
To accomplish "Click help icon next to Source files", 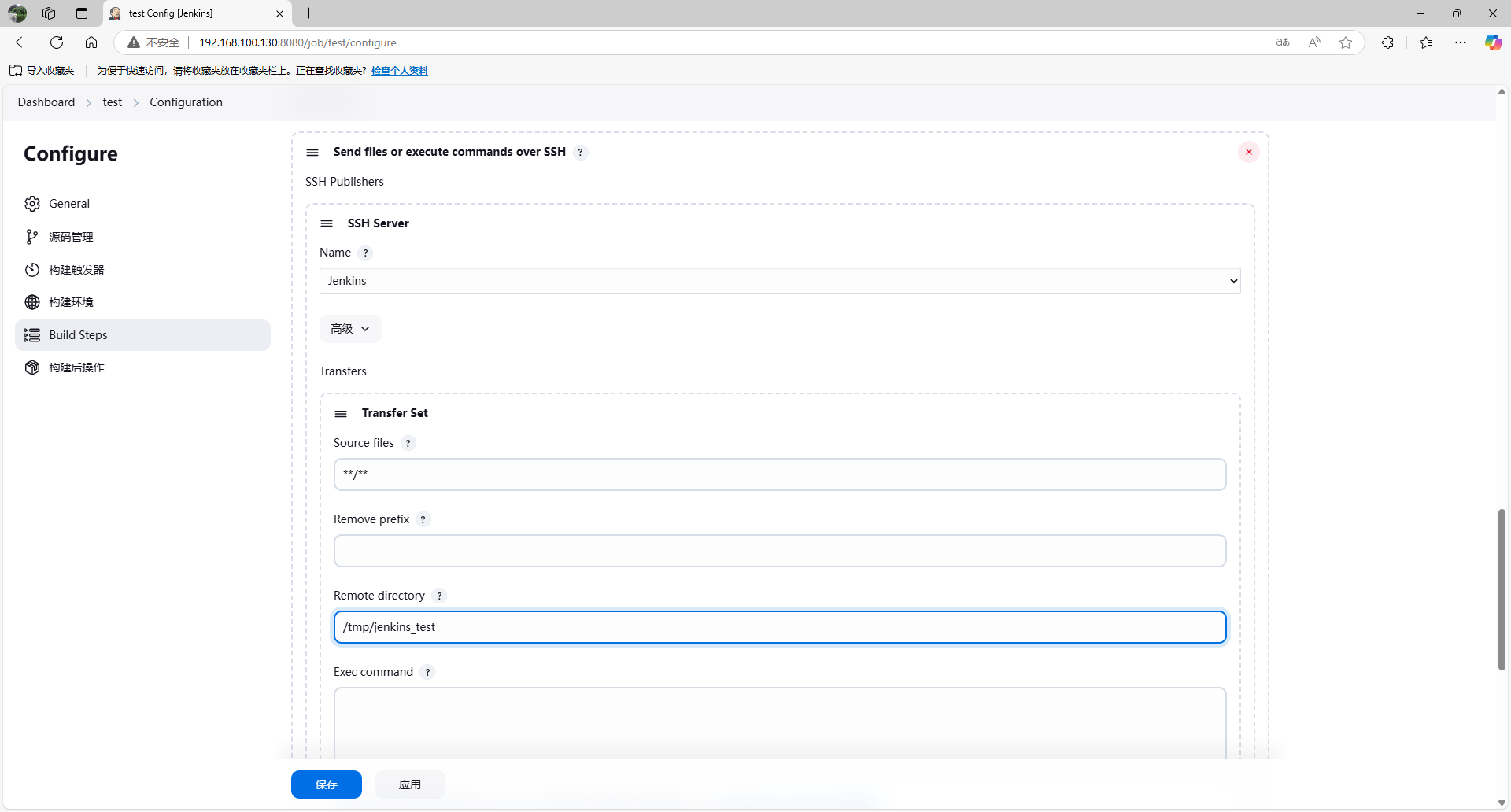I will 408,443.
